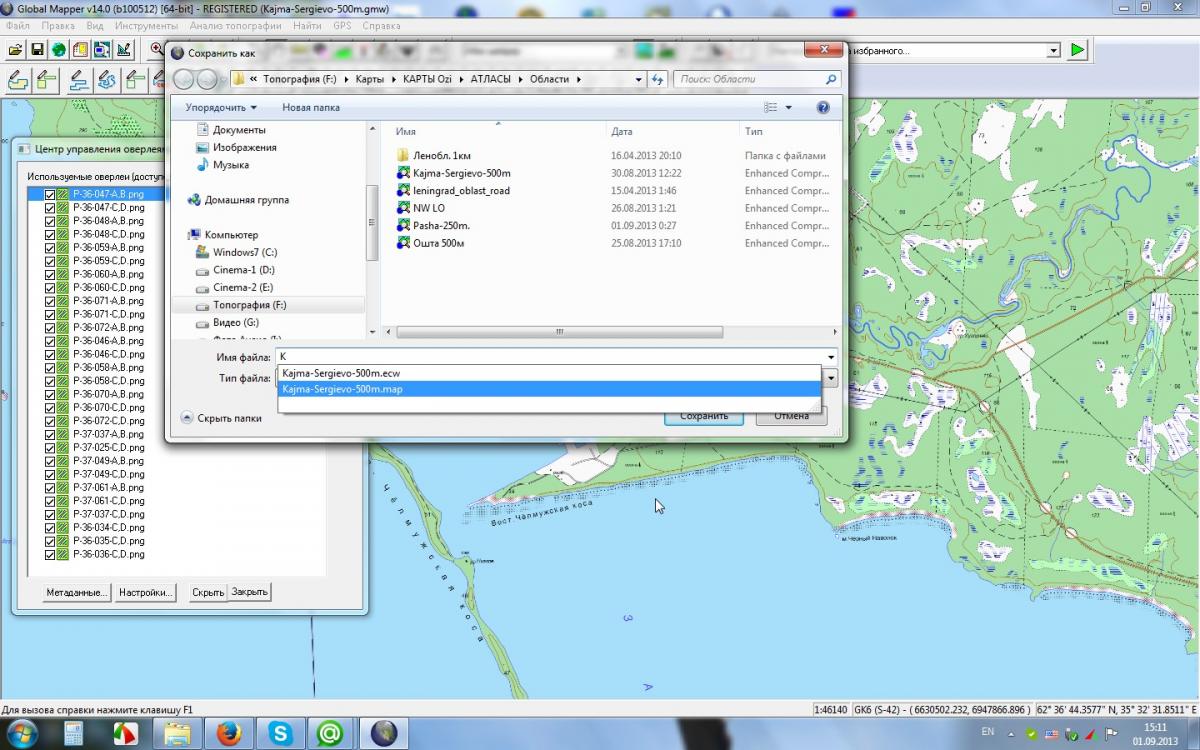1200x750 pixels.
Task: Expand the address path history dropdown
Action: (x=639, y=79)
